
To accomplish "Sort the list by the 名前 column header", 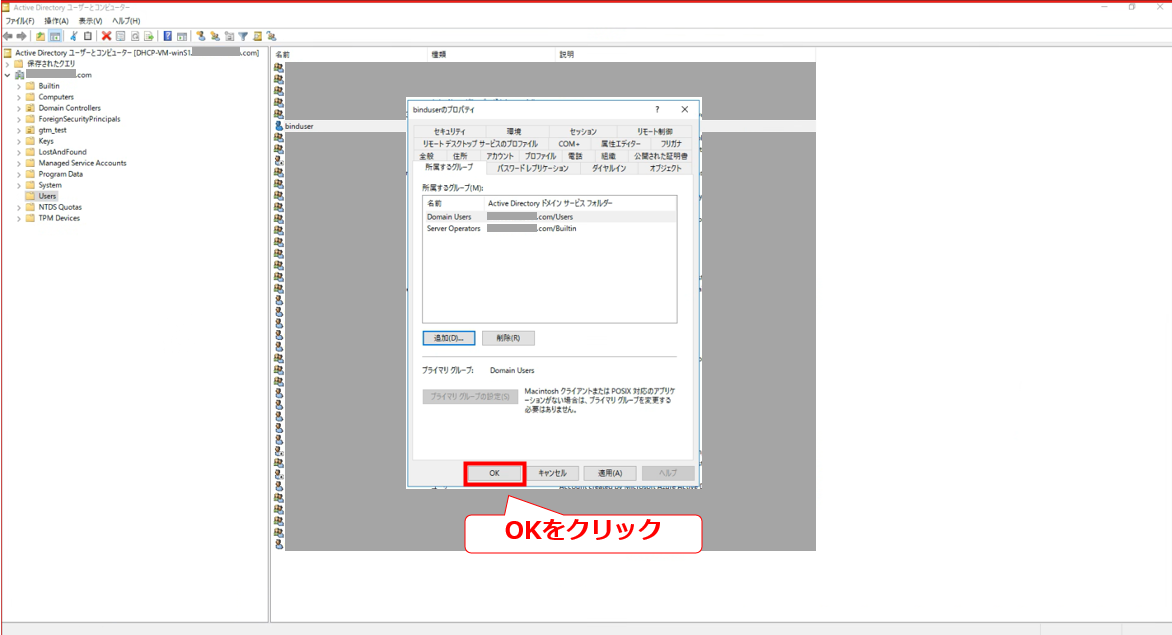I will pyautogui.click(x=349, y=55).
